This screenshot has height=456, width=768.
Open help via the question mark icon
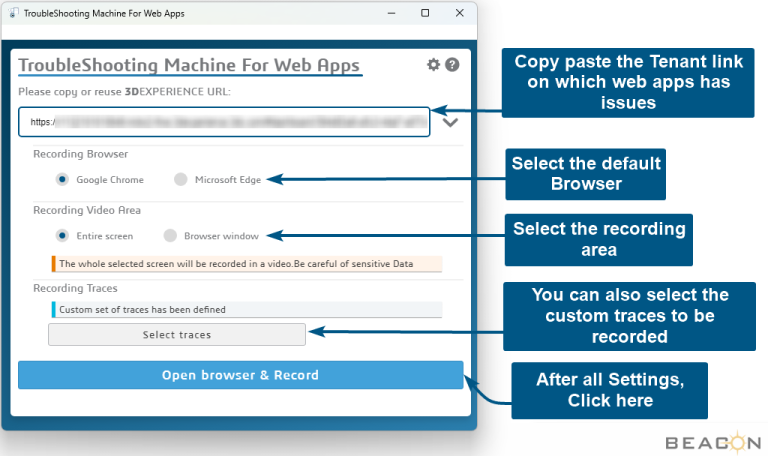point(452,65)
